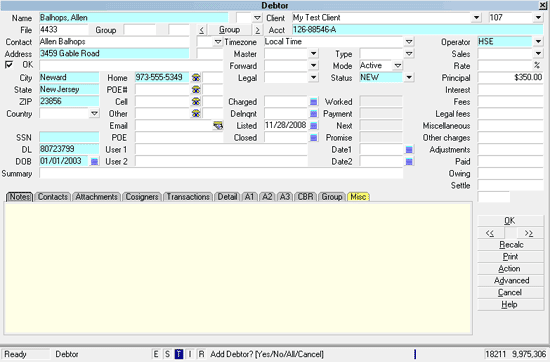Click the highlighted T status bar indicator
Screen dimensions: 550x362
(179, 354)
